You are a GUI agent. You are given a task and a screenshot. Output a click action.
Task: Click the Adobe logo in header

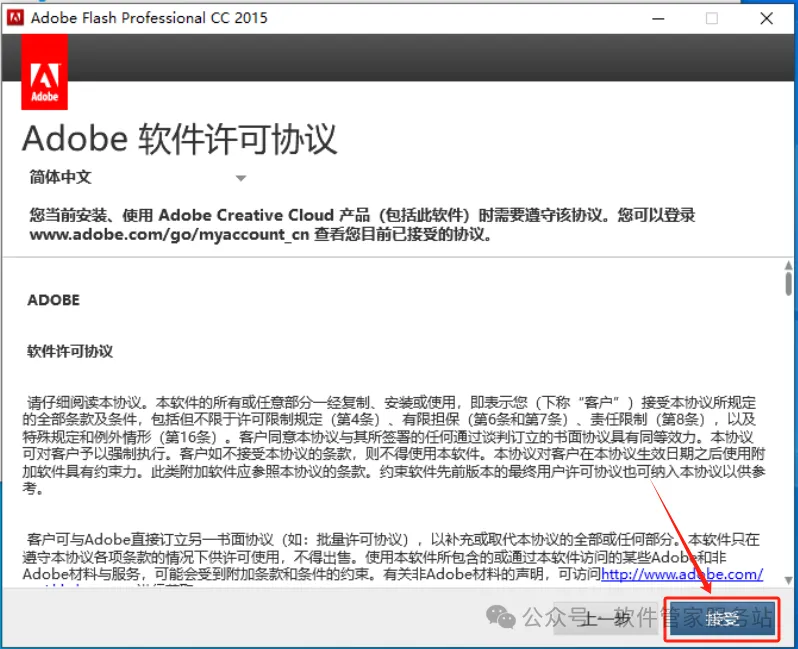[44, 72]
